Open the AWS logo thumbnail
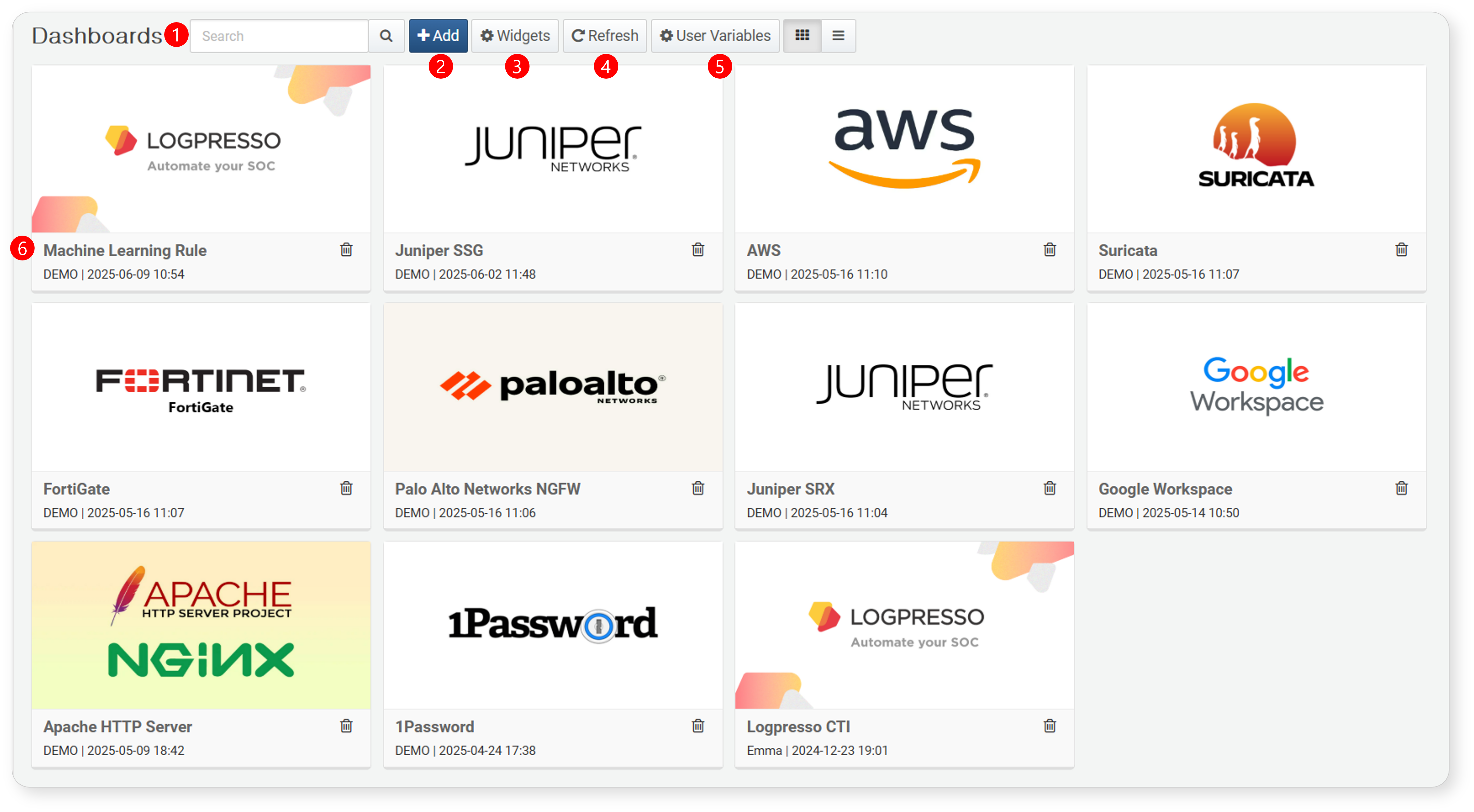This screenshot has height=812, width=1474. [905, 149]
